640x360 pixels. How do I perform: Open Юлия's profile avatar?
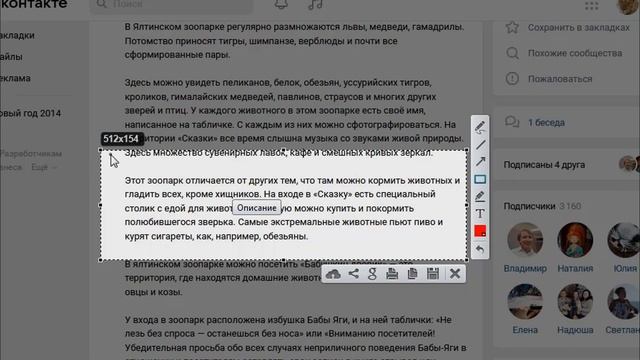click(623, 240)
